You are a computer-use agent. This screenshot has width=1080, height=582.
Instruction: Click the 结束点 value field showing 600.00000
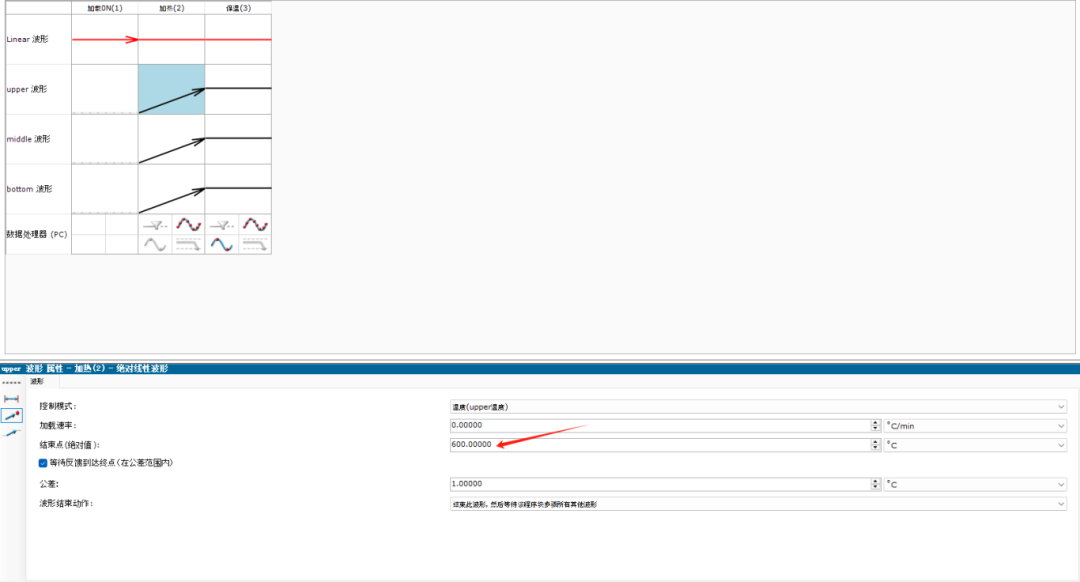tap(660, 445)
